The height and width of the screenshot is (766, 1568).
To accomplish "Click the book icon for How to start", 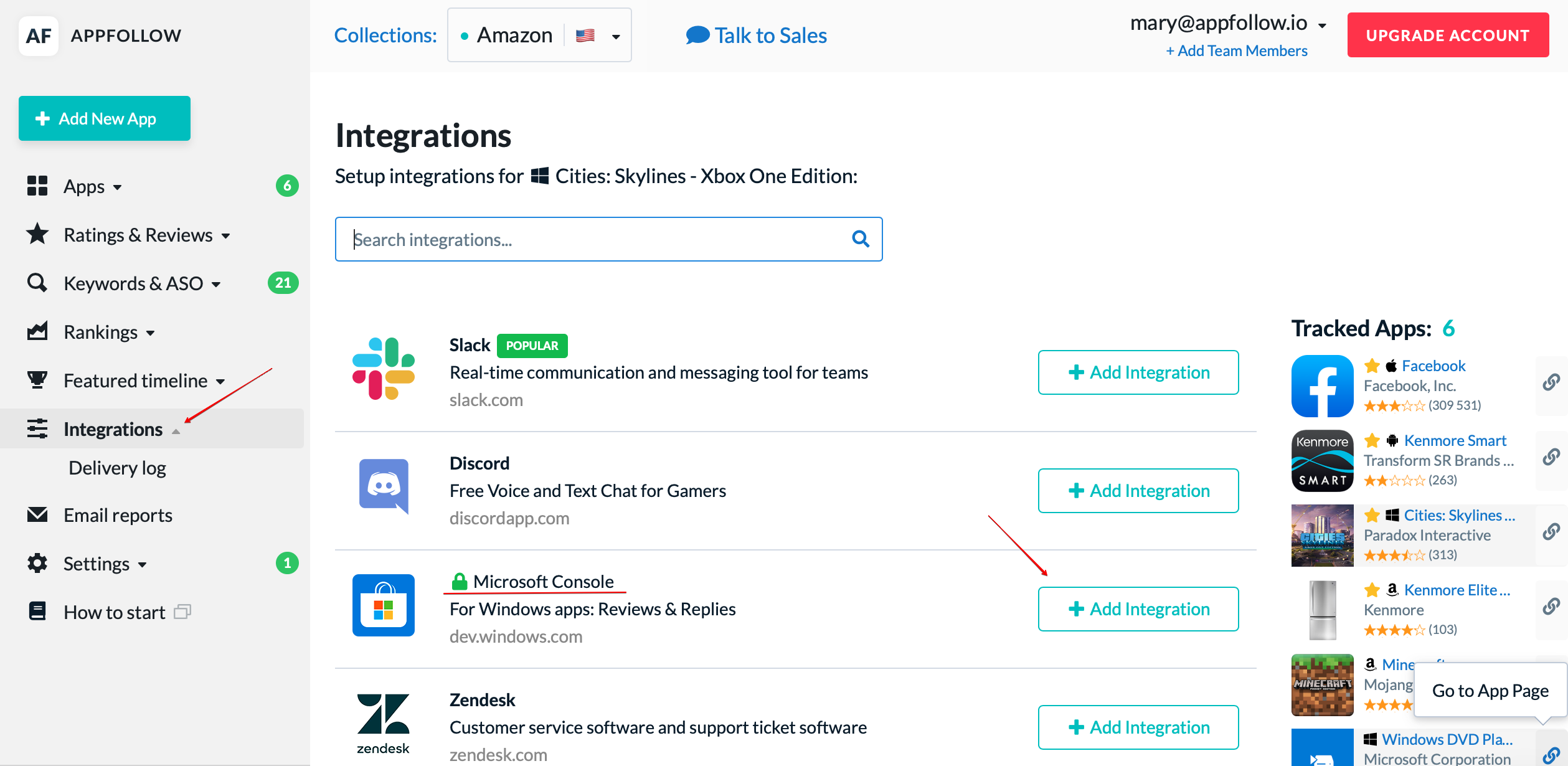I will coord(37,611).
